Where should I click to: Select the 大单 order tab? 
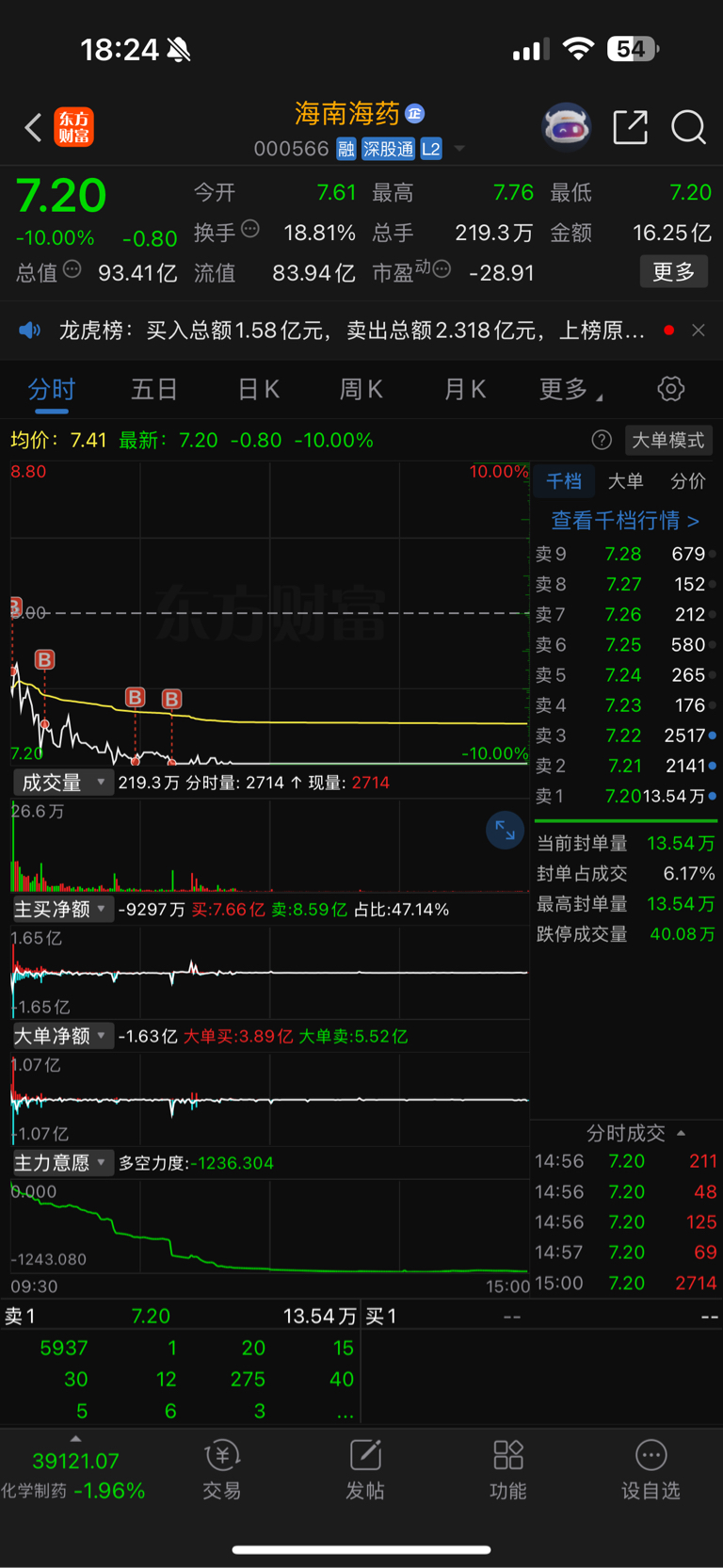pyautogui.click(x=625, y=481)
